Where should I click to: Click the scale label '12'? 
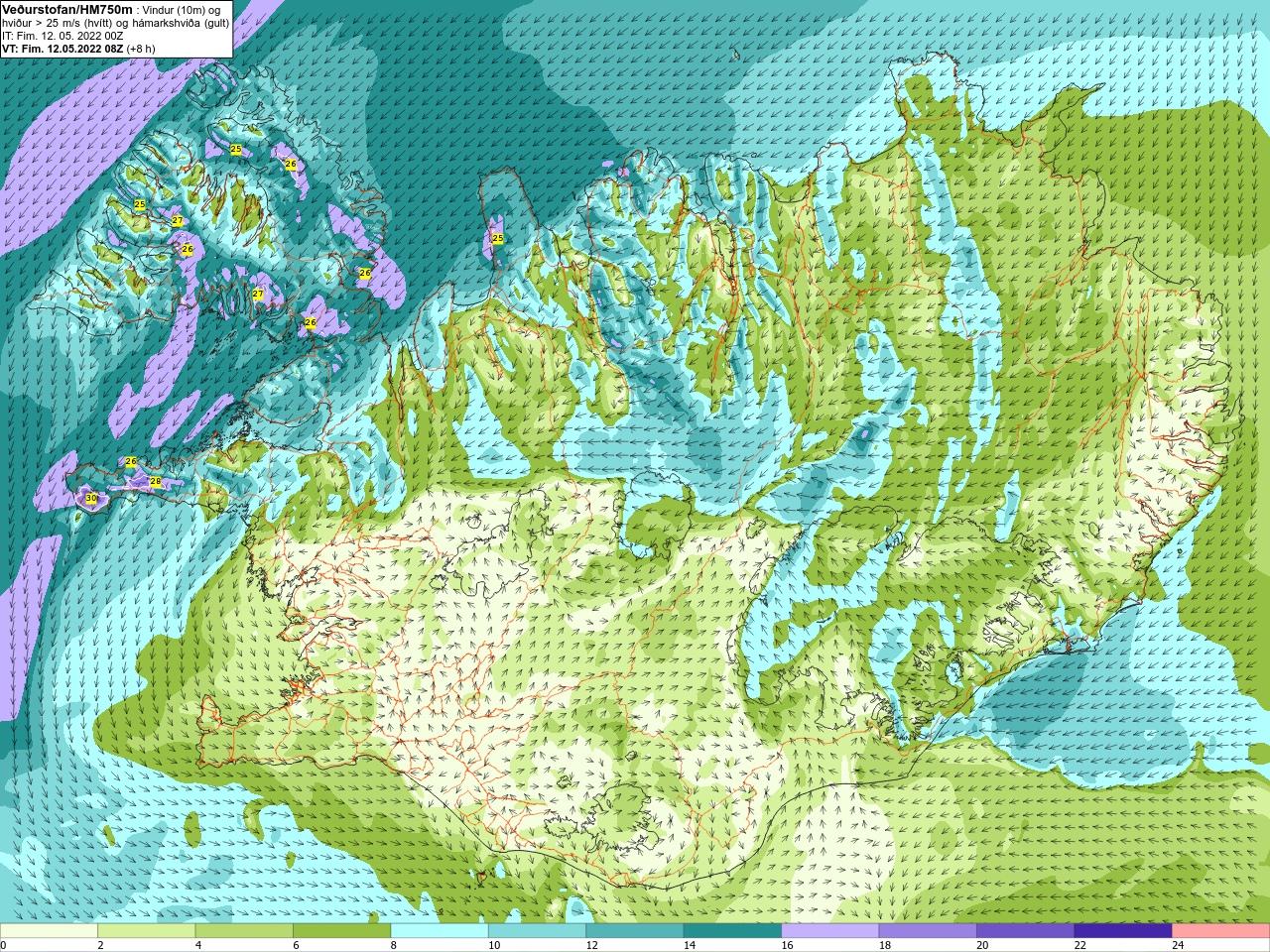[x=592, y=945]
